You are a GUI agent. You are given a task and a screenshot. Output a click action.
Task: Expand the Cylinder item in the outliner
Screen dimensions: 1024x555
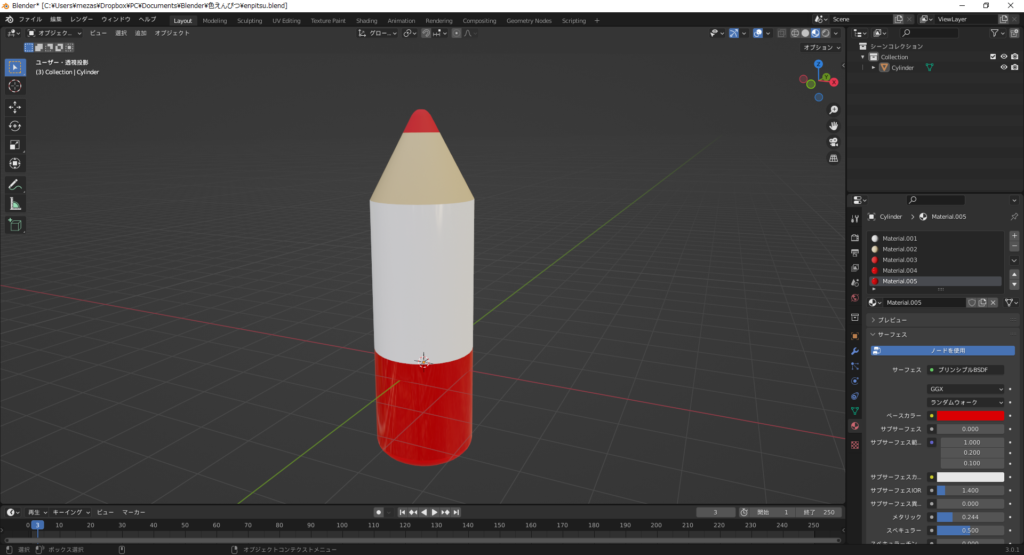tap(873, 68)
